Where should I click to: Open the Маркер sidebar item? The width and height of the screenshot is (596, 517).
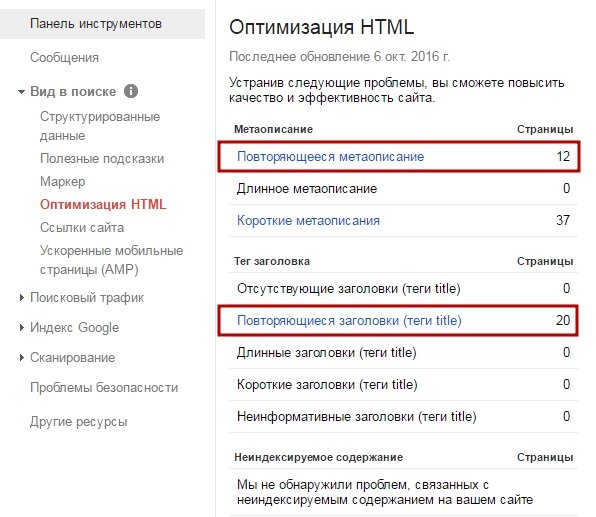(62, 181)
